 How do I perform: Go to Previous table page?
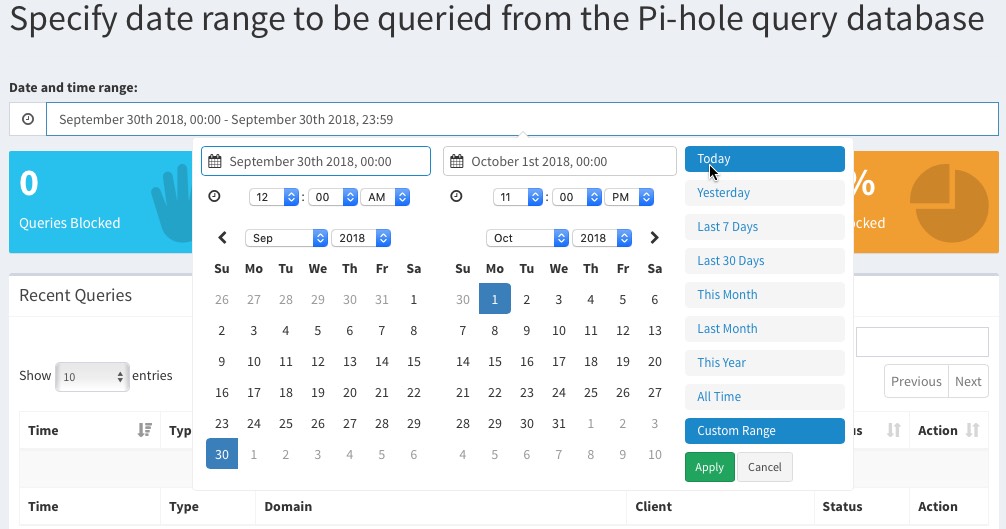(916, 382)
